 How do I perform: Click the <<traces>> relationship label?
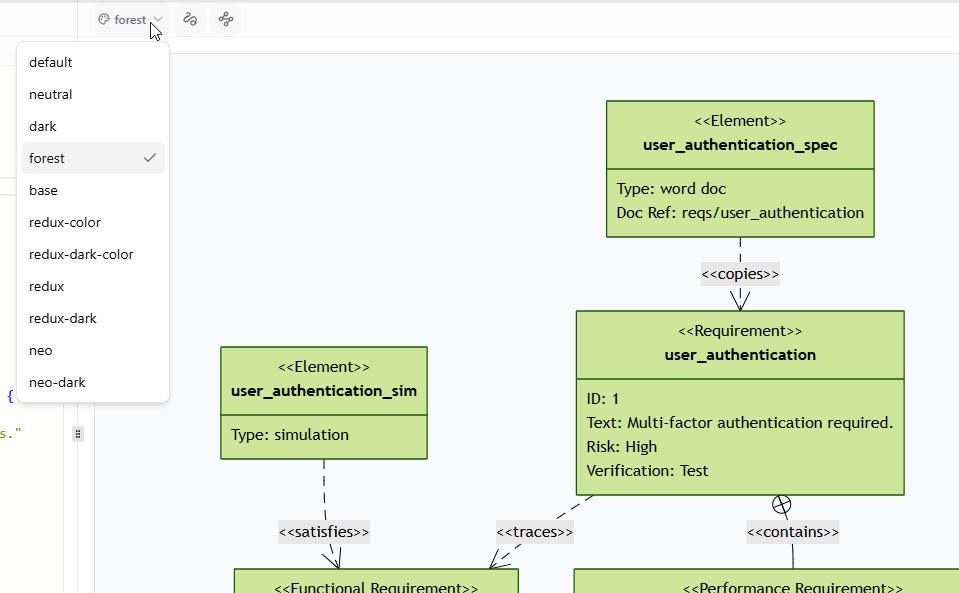click(535, 532)
